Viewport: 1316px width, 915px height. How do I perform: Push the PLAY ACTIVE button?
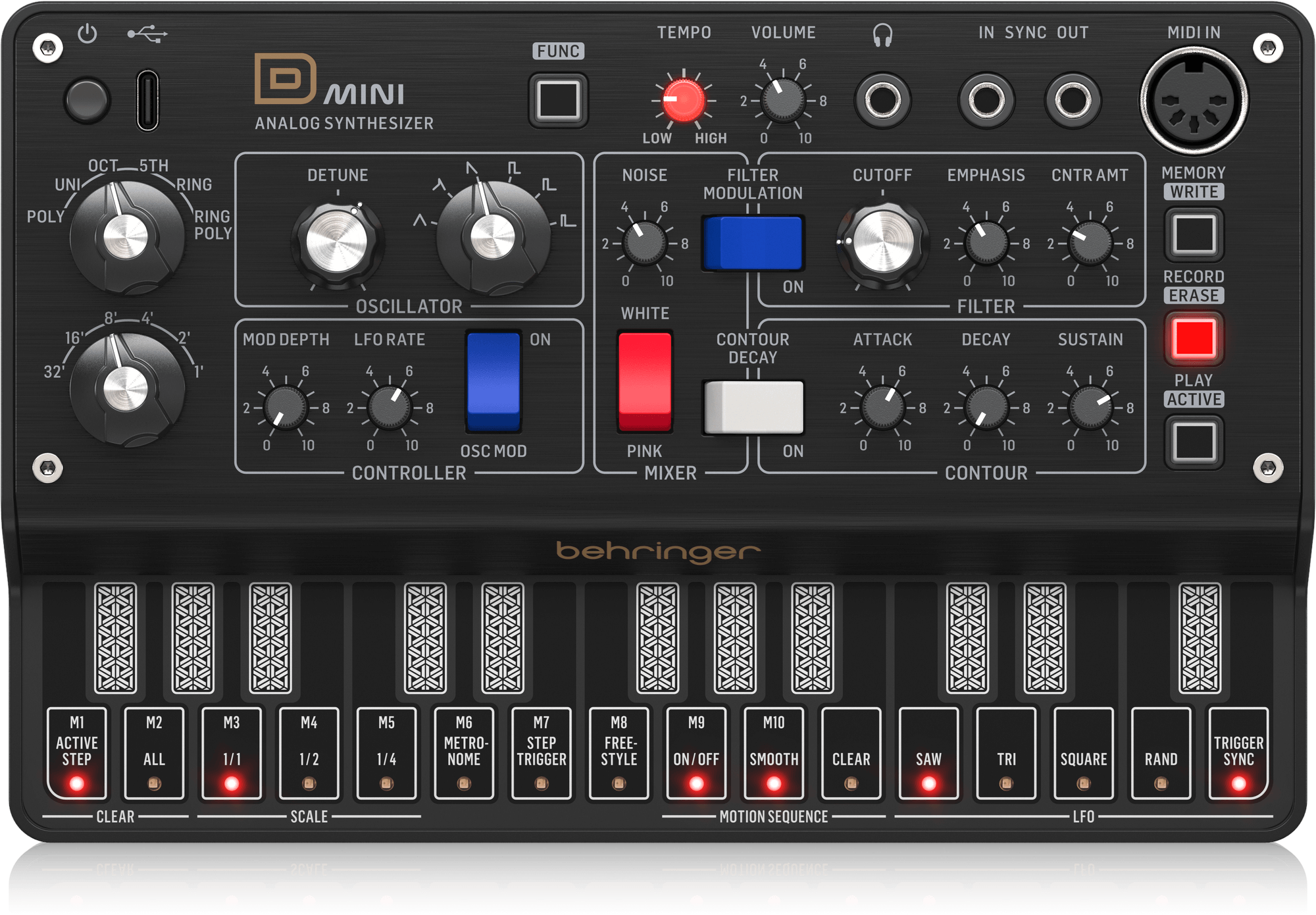(x=1194, y=441)
